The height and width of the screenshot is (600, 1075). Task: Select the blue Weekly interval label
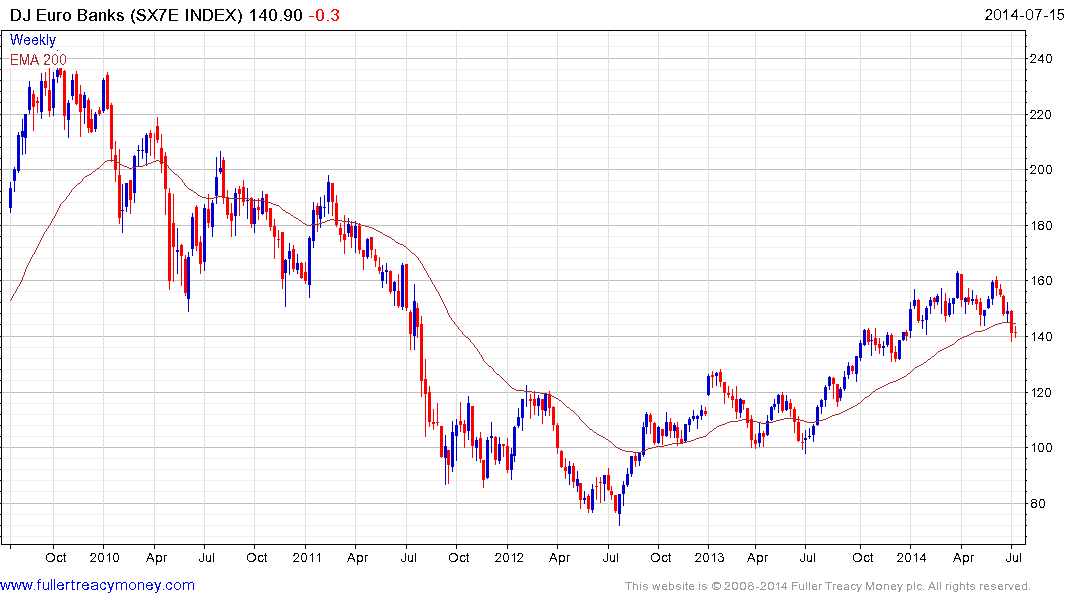(x=33, y=40)
